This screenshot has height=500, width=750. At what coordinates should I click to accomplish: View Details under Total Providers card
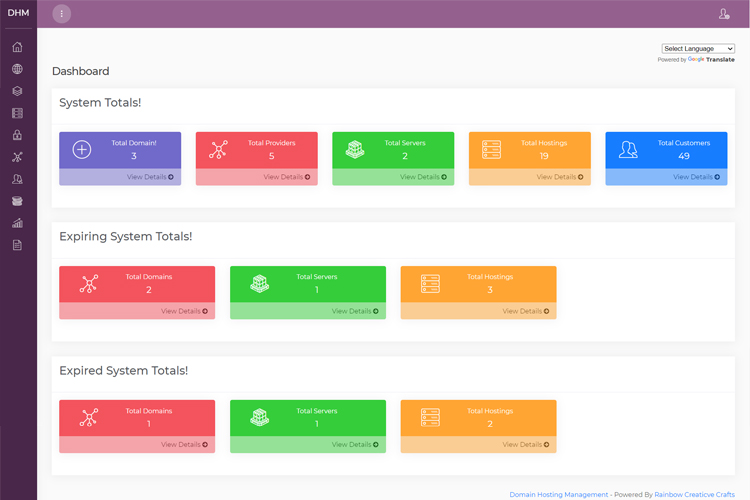[286, 177]
